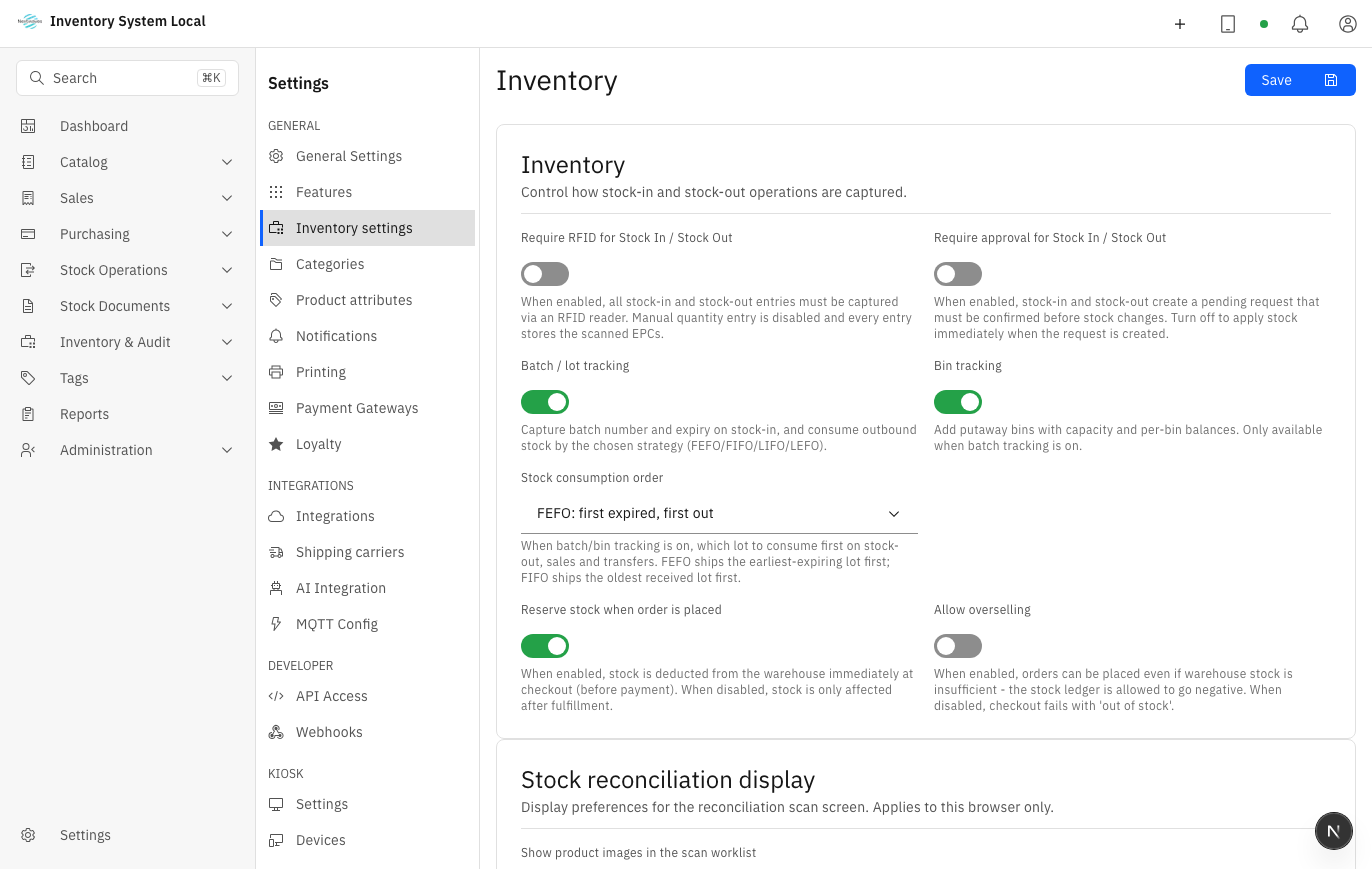This screenshot has height=869, width=1372.
Task: Click the green status dot in top bar
Action: point(1264,24)
